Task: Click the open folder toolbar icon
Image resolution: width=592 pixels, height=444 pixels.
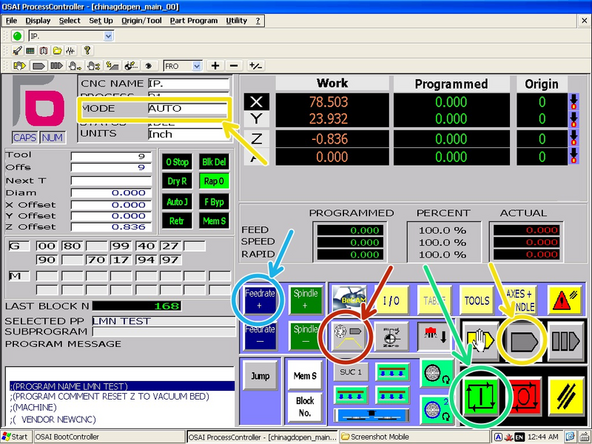Action: coord(57,51)
